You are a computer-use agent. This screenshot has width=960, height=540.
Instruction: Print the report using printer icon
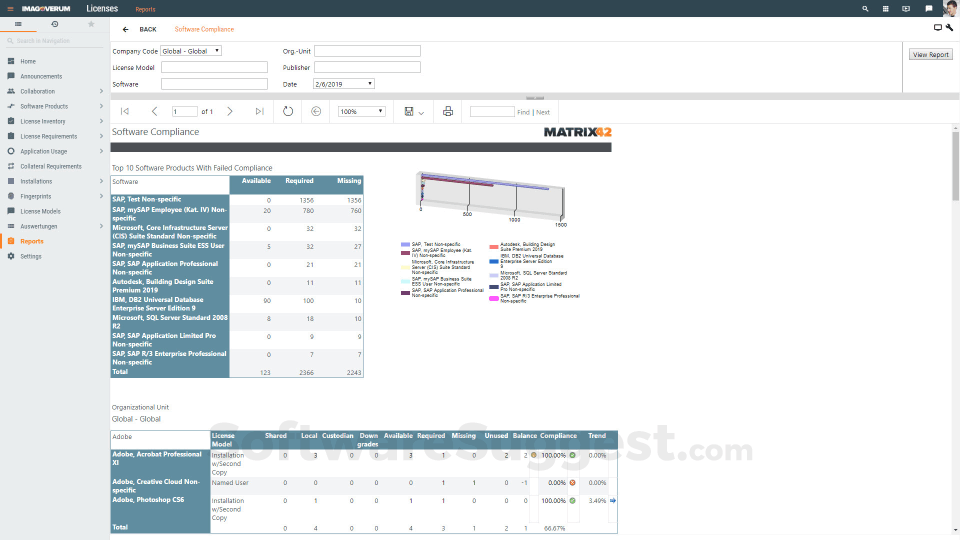point(448,112)
